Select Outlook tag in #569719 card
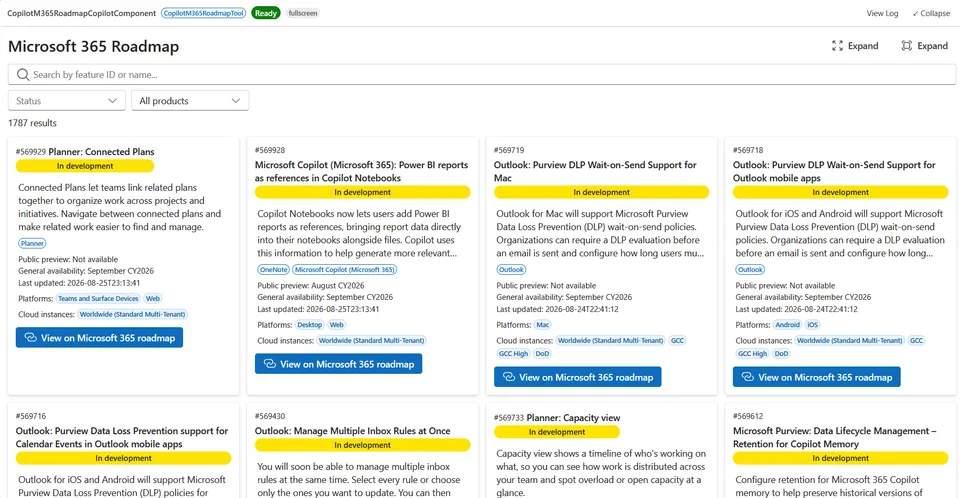Viewport: 960px width, 498px height. point(511,270)
